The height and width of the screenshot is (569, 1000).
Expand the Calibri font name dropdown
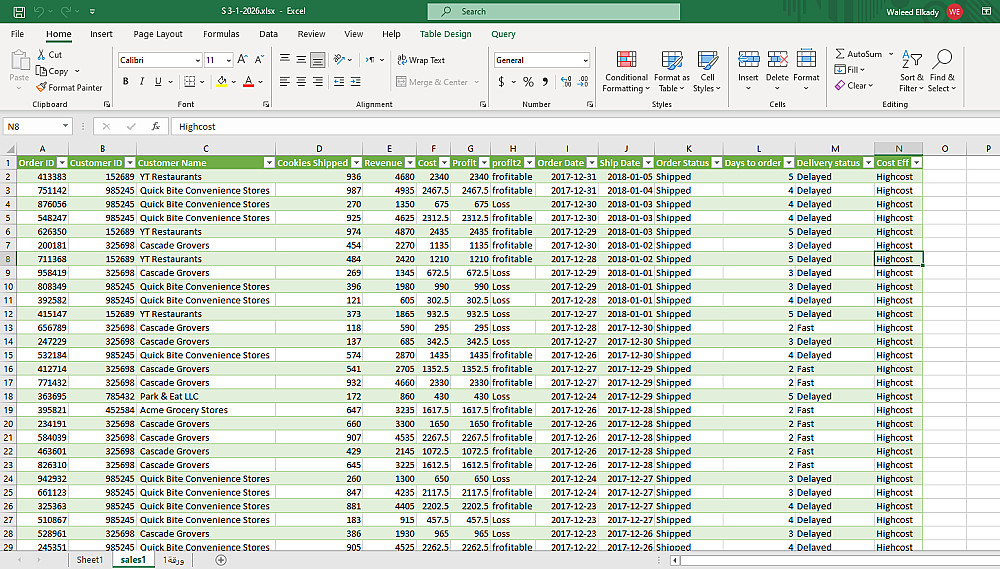[x=197, y=60]
